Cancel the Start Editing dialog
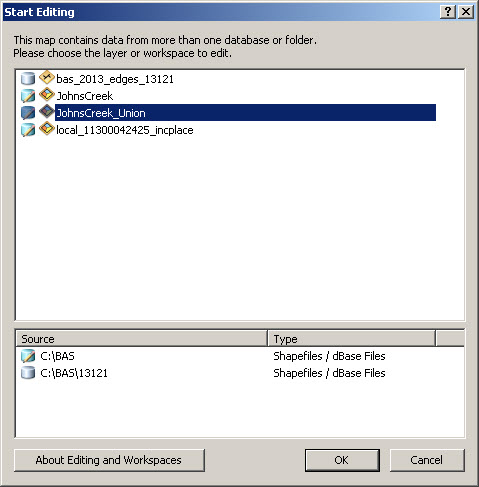The height and width of the screenshot is (487, 479). coord(427,460)
